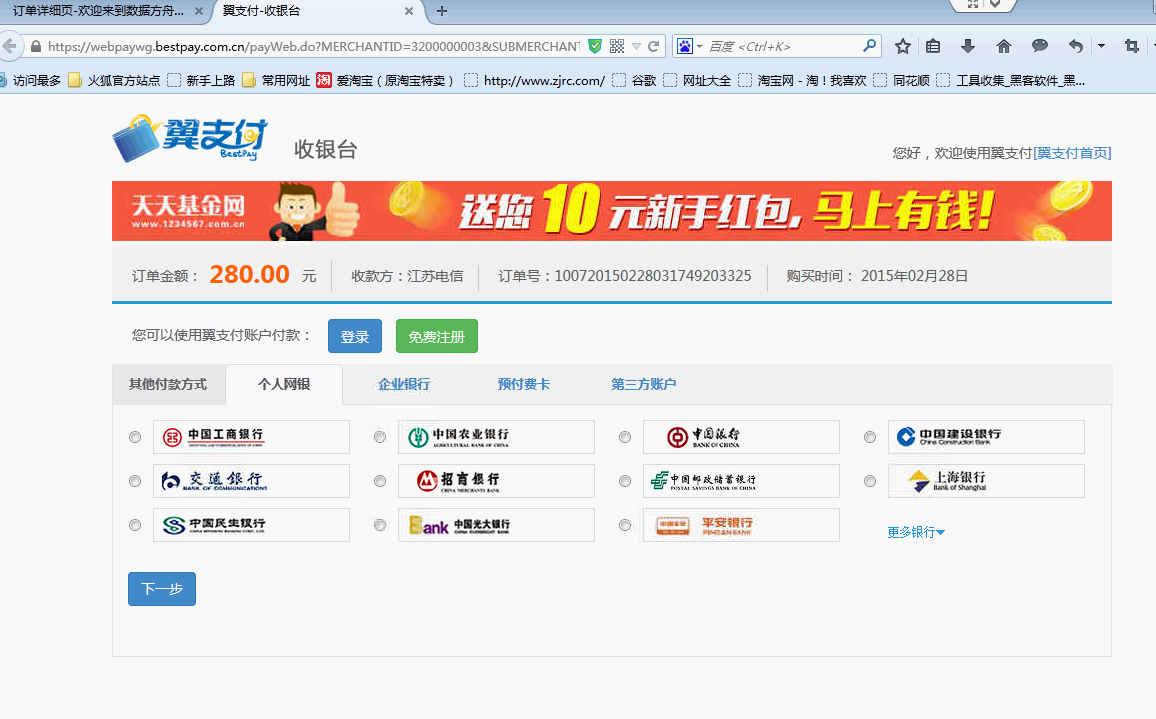Screen dimensions: 1156x719
Task: Select 中国邮政储蓄银行 radio button
Action: (625, 482)
